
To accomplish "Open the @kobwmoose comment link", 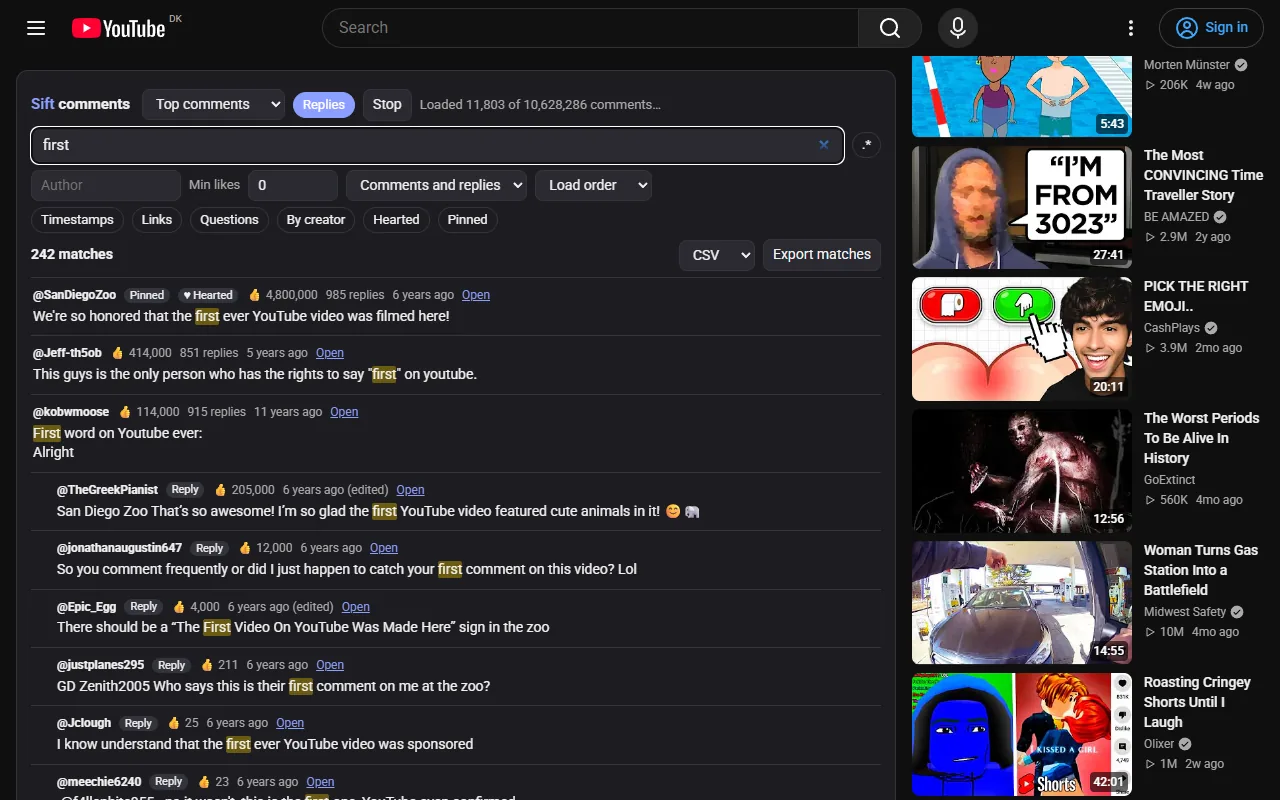I will 344,412.
